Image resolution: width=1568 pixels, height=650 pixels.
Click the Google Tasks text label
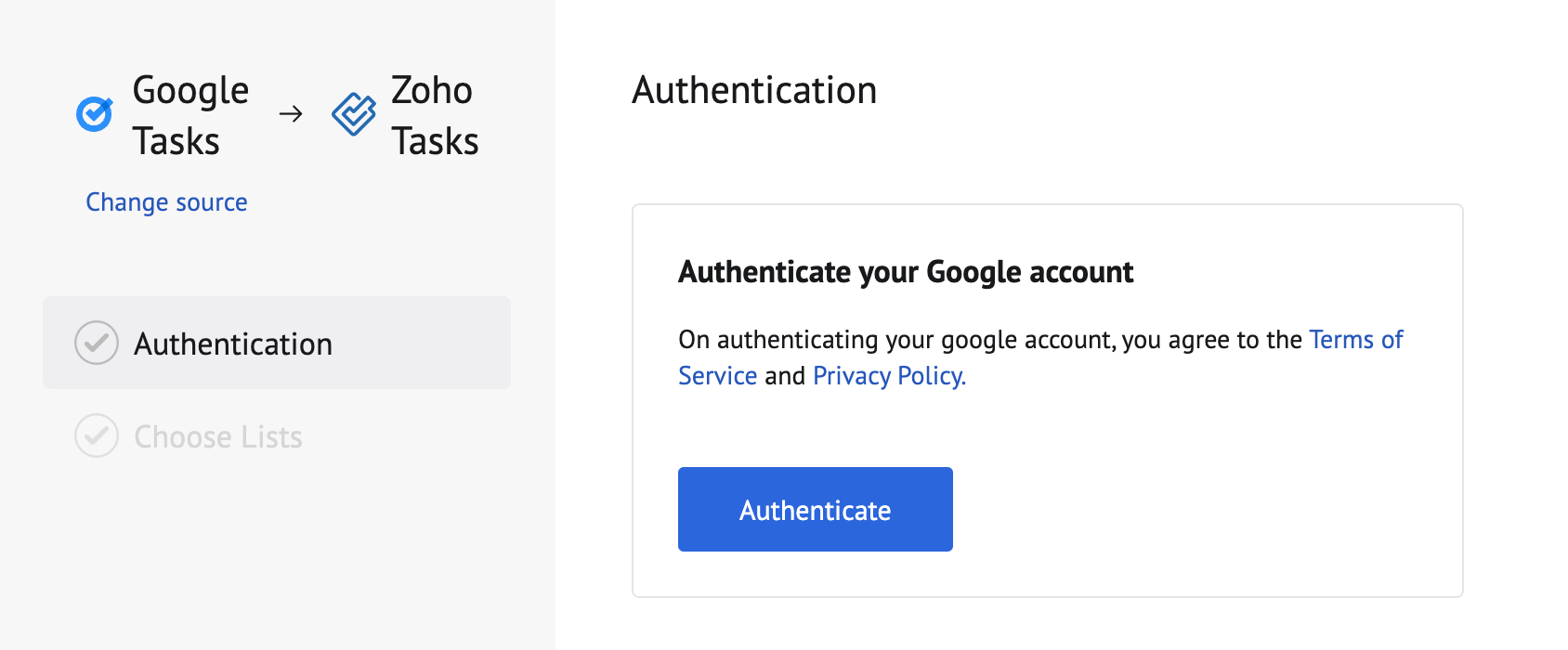coord(189,115)
